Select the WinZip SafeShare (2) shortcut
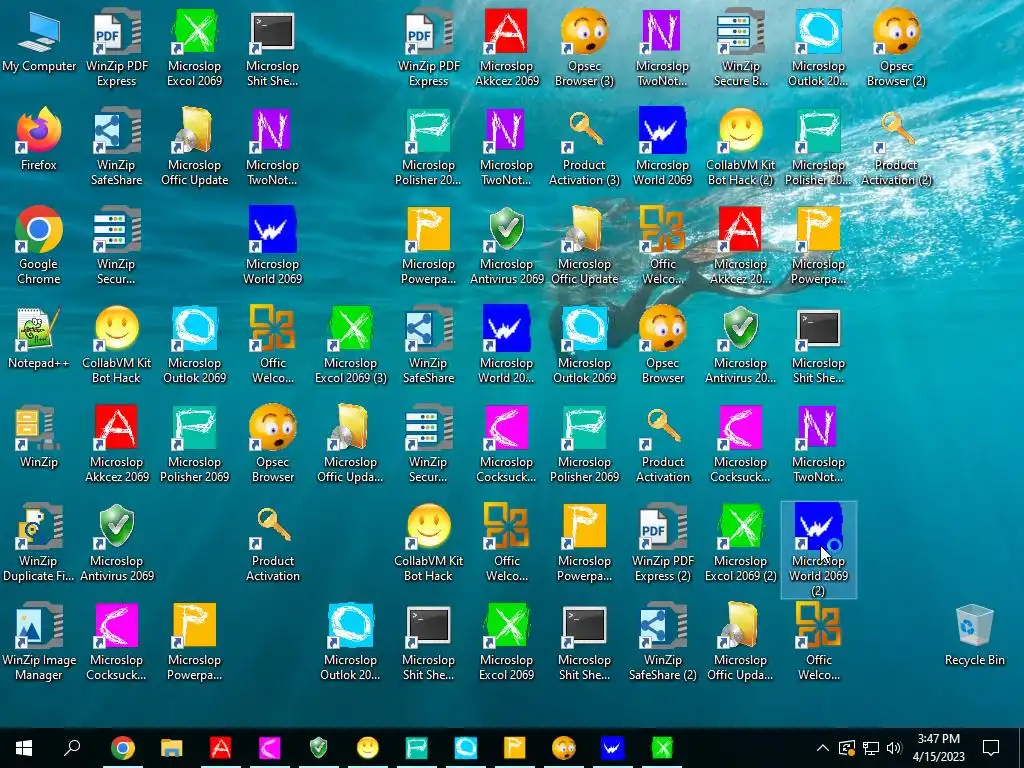The height and width of the screenshot is (768, 1024). click(662, 641)
